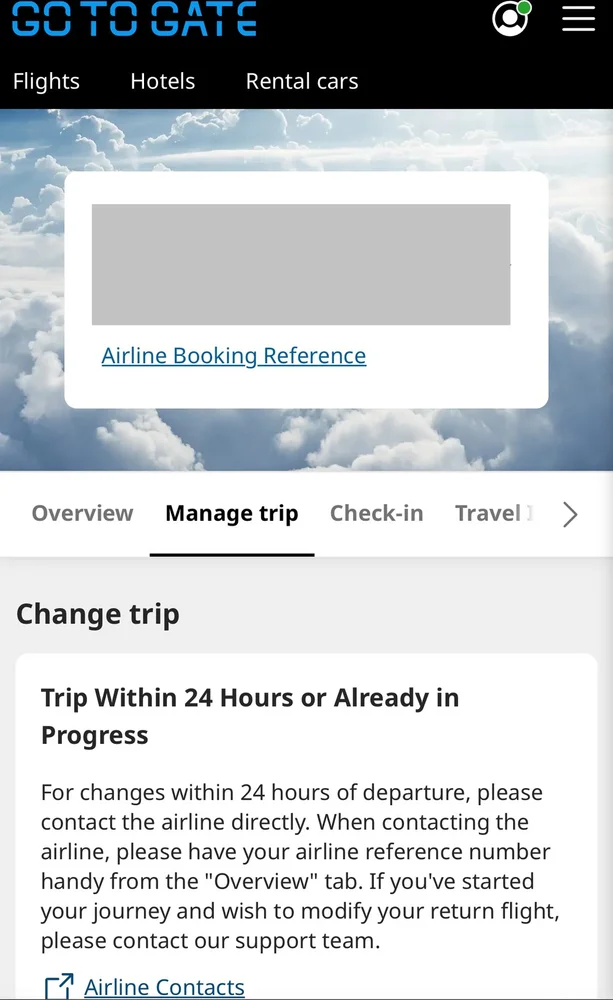Image resolution: width=613 pixels, height=1000 pixels.
Task: Click the green notification dot on the profile icon
Action: click(525, 6)
